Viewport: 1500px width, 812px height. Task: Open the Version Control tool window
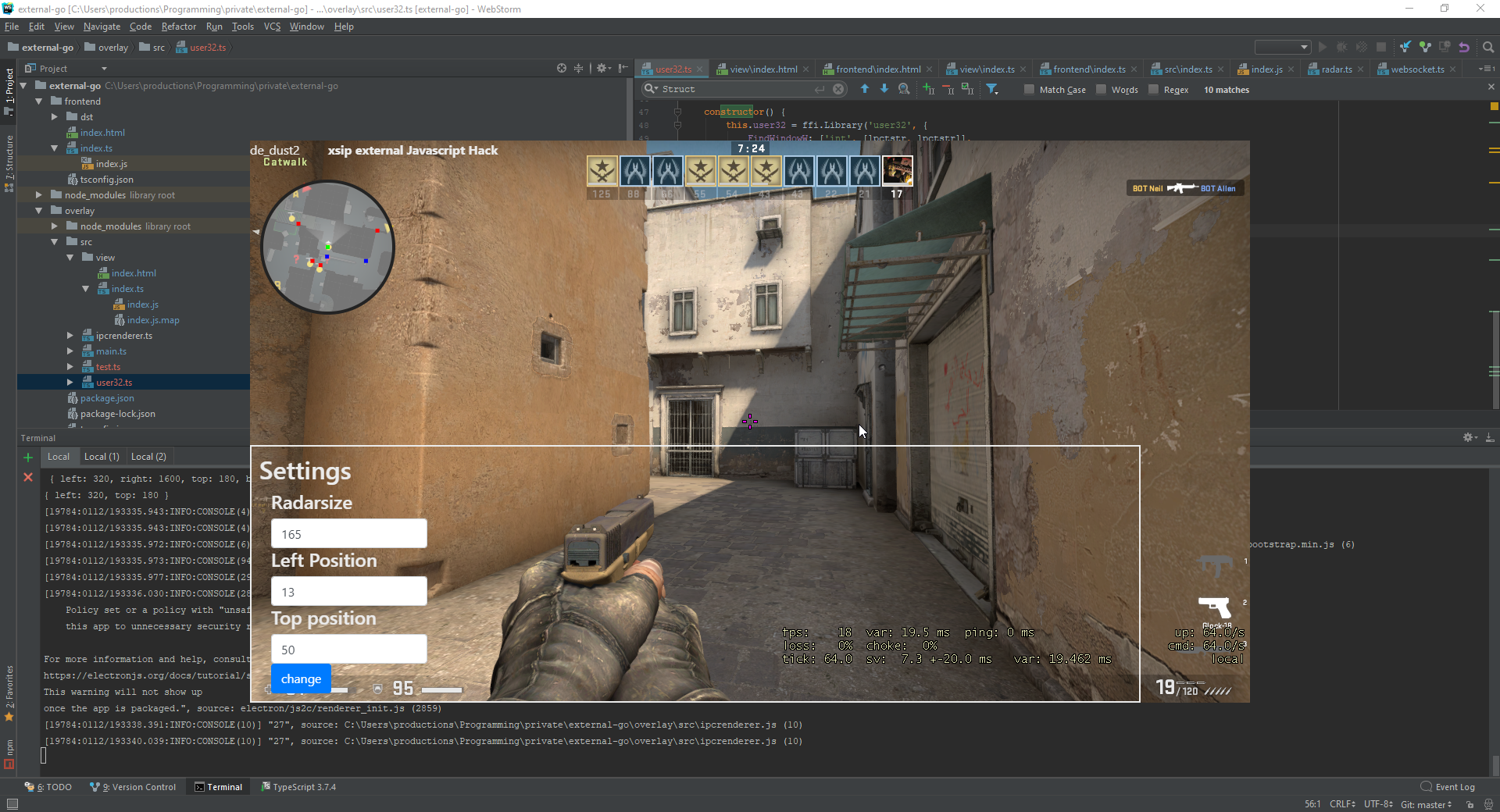click(133, 787)
